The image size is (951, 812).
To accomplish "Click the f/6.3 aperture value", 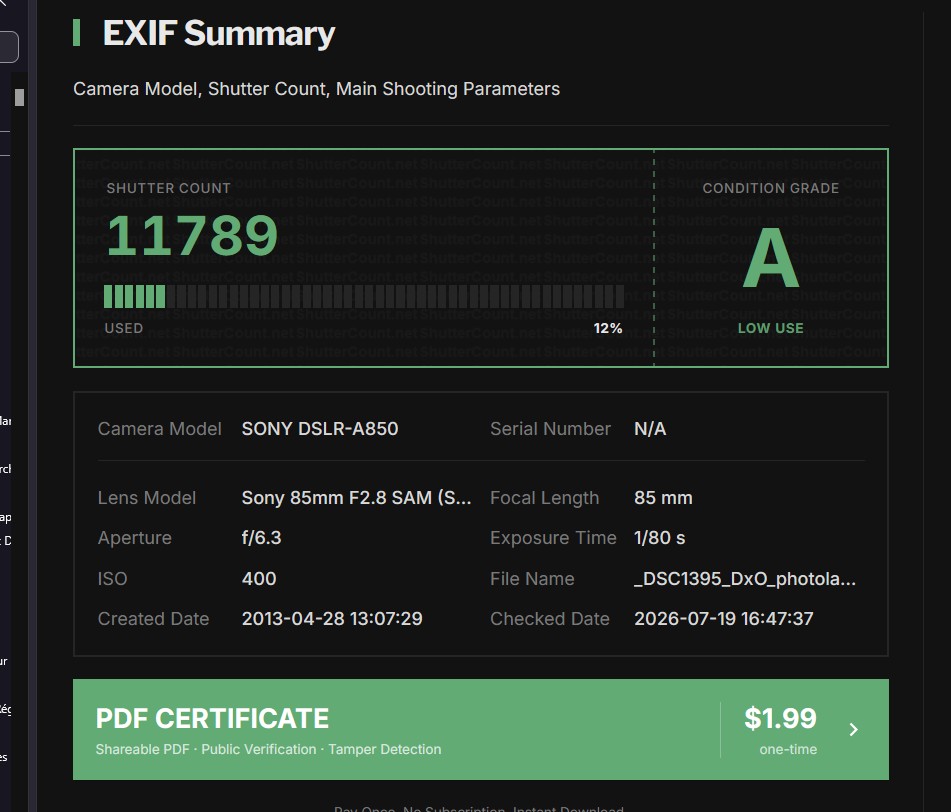I will pos(261,538).
